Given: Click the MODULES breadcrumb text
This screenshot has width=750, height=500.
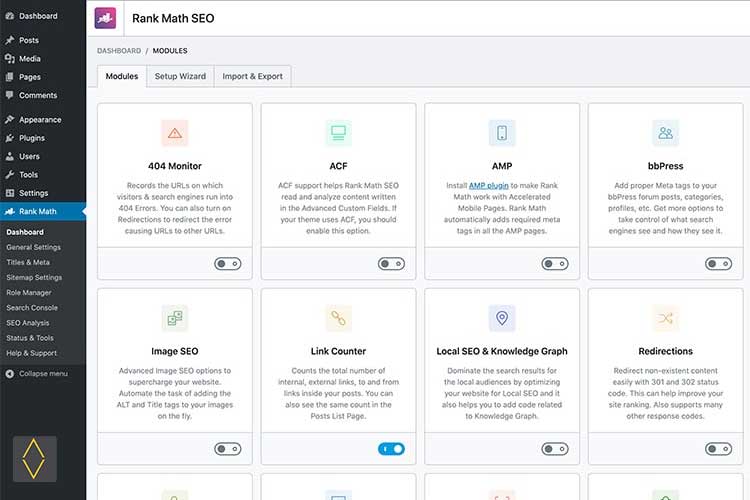Looking at the screenshot, I should (x=170, y=51).
